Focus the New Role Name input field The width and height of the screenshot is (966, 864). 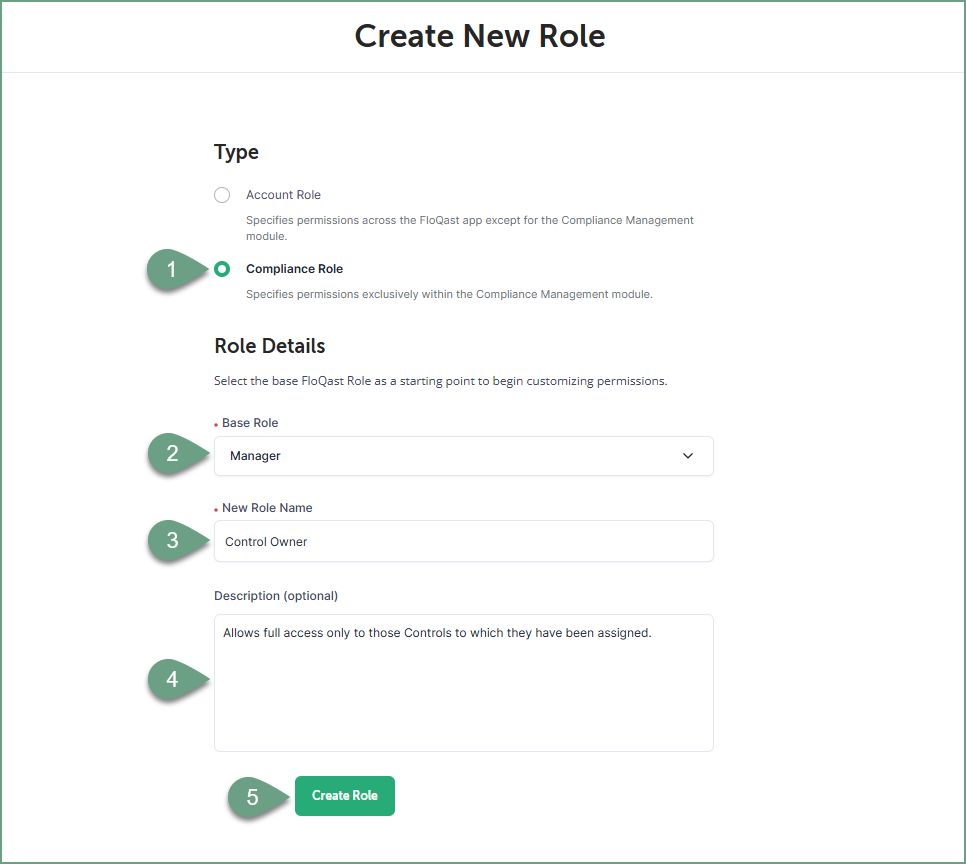tap(463, 542)
